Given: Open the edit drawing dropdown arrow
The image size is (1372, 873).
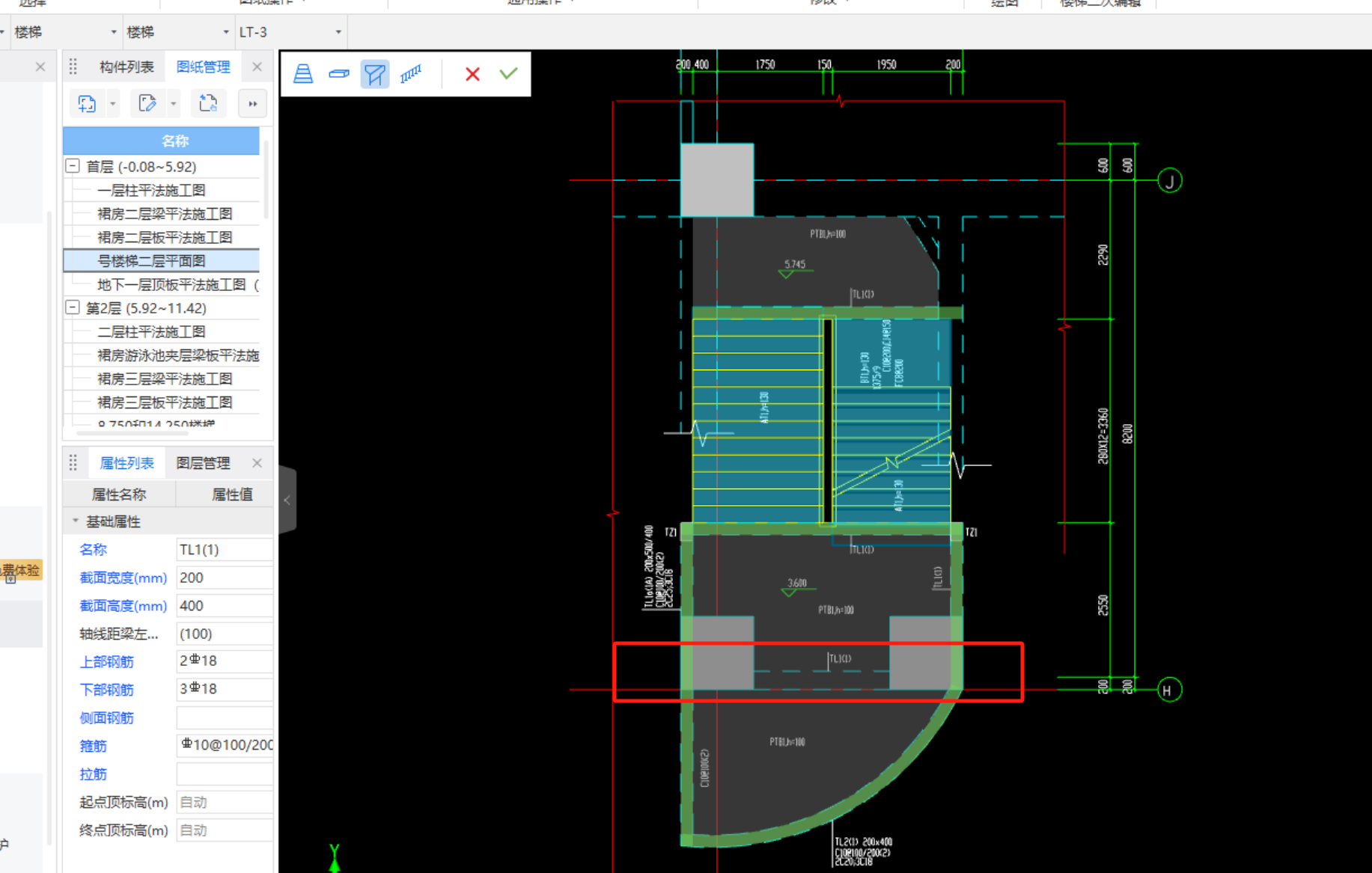Looking at the screenshot, I should tap(174, 104).
